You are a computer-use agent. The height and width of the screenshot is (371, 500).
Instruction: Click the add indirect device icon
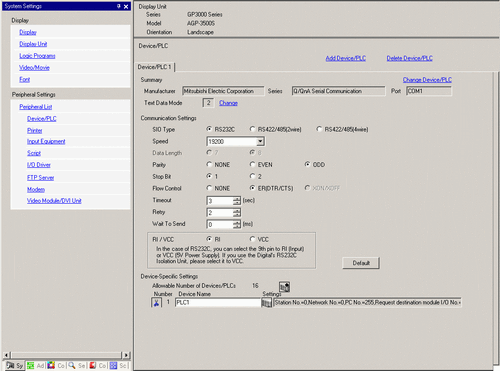coord(284,287)
